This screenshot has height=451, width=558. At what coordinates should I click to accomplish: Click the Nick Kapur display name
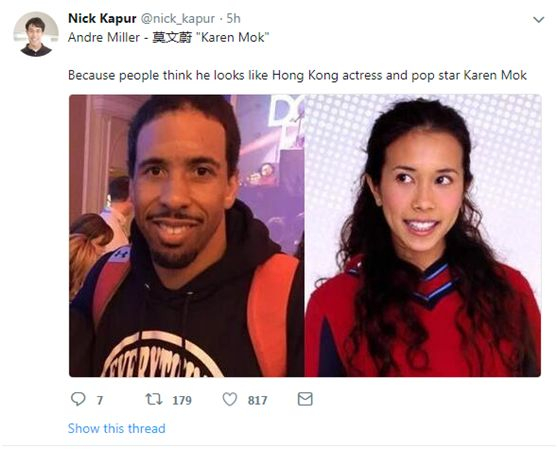tap(102, 18)
